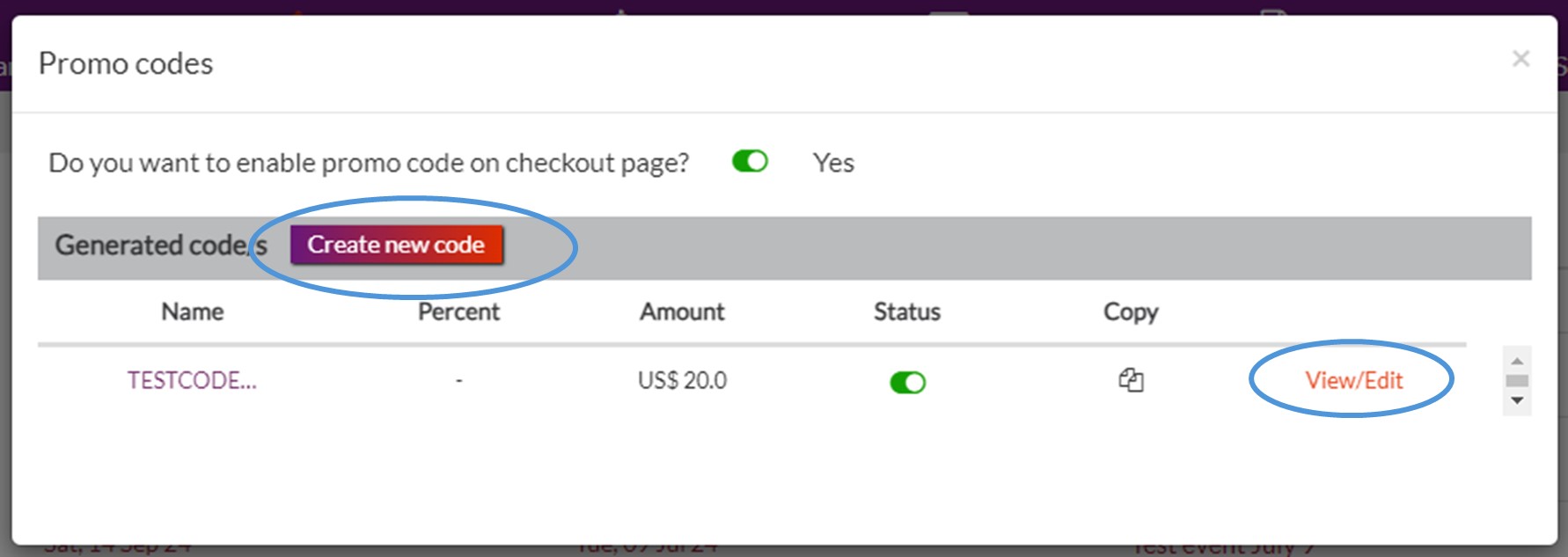Click the codes list scrollbar thumb

(x=1517, y=381)
